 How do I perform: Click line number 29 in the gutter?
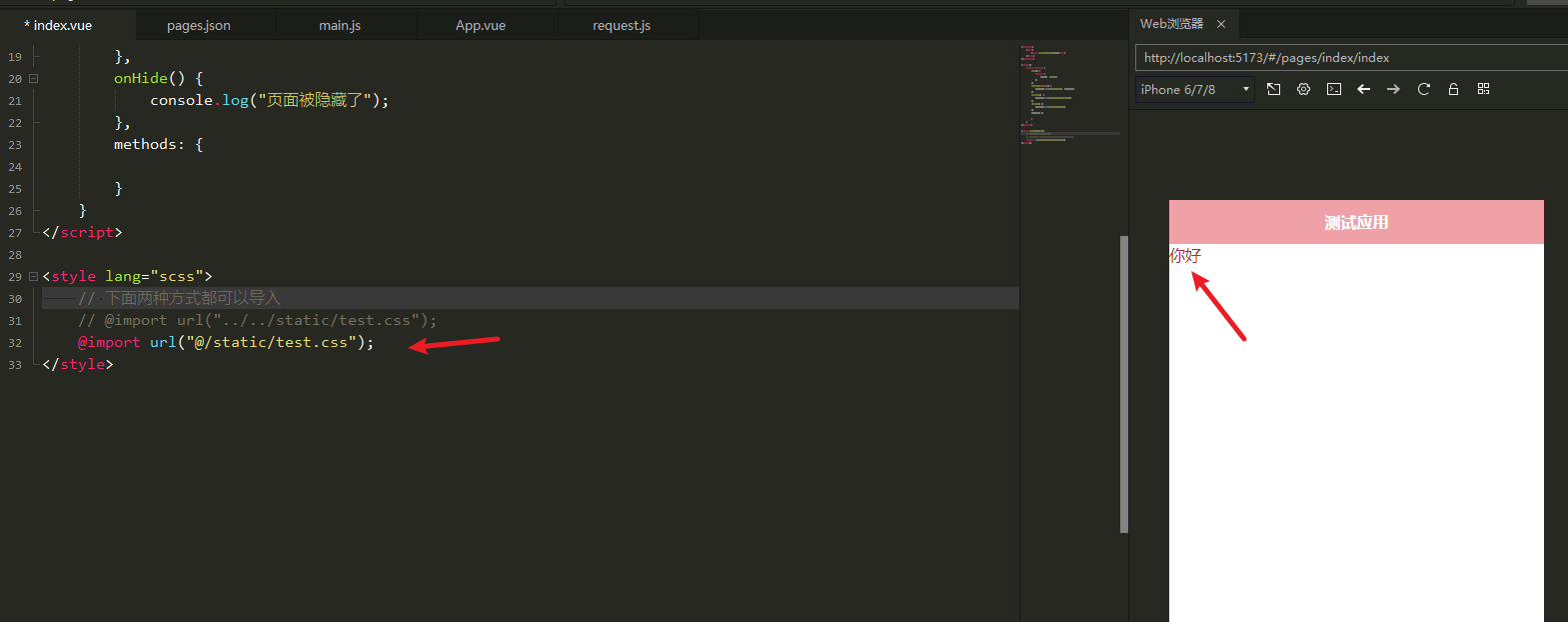pyautogui.click(x=15, y=277)
